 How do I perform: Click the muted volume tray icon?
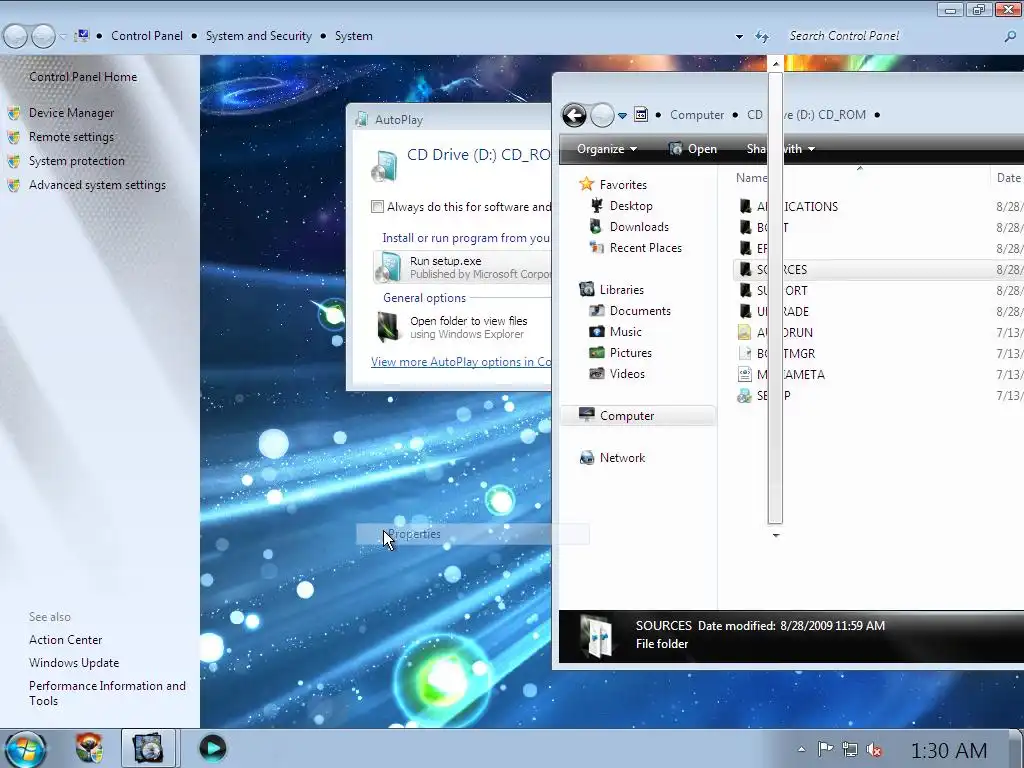874,750
